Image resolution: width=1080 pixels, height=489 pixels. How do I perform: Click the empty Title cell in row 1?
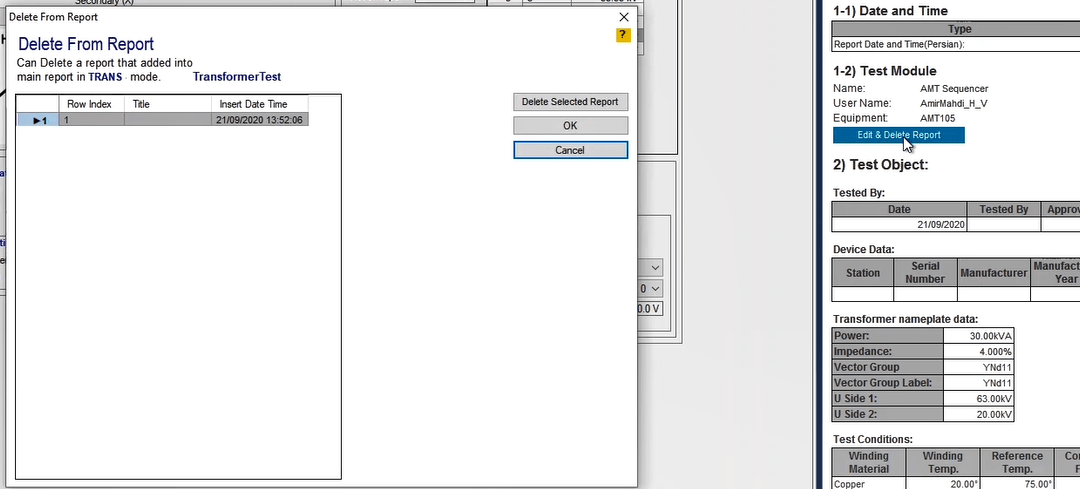point(166,120)
